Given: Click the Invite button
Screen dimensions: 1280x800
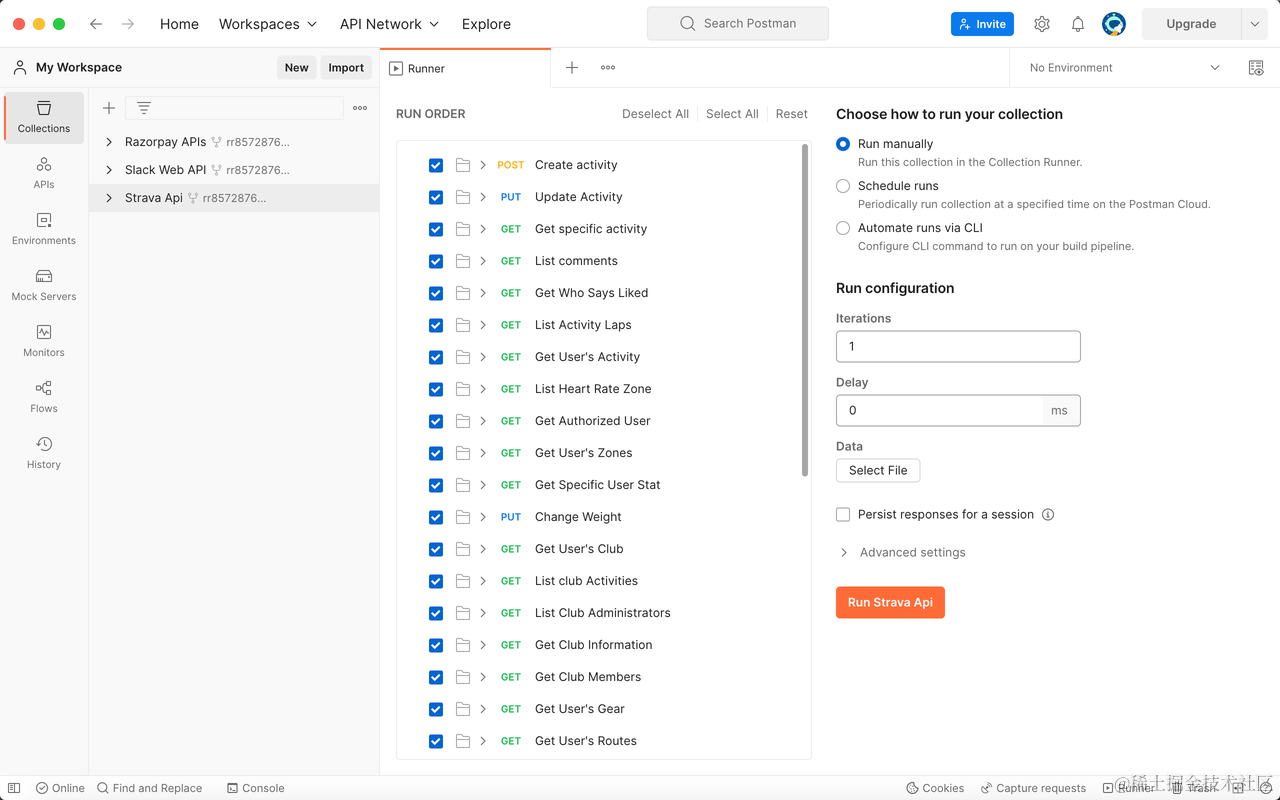Looking at the screenshot, I should (x=982, y=24).
